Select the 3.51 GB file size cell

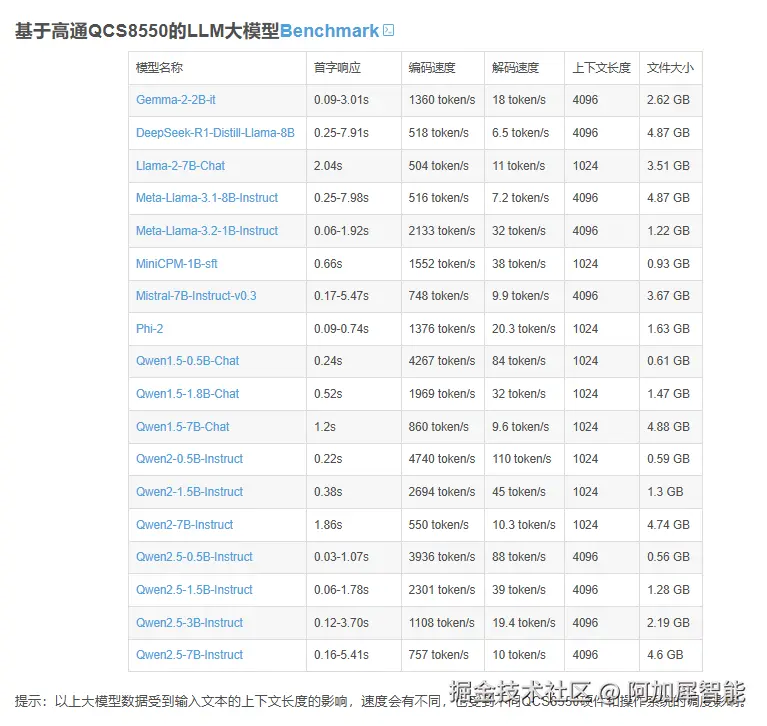(x=671, y=166)
